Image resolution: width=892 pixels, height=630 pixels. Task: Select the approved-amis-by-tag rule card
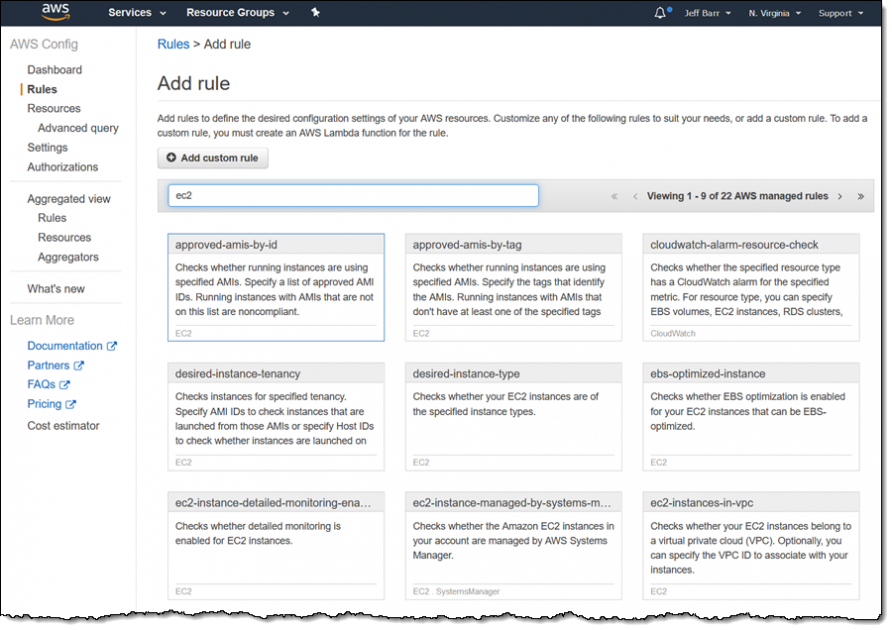(513, 287)
